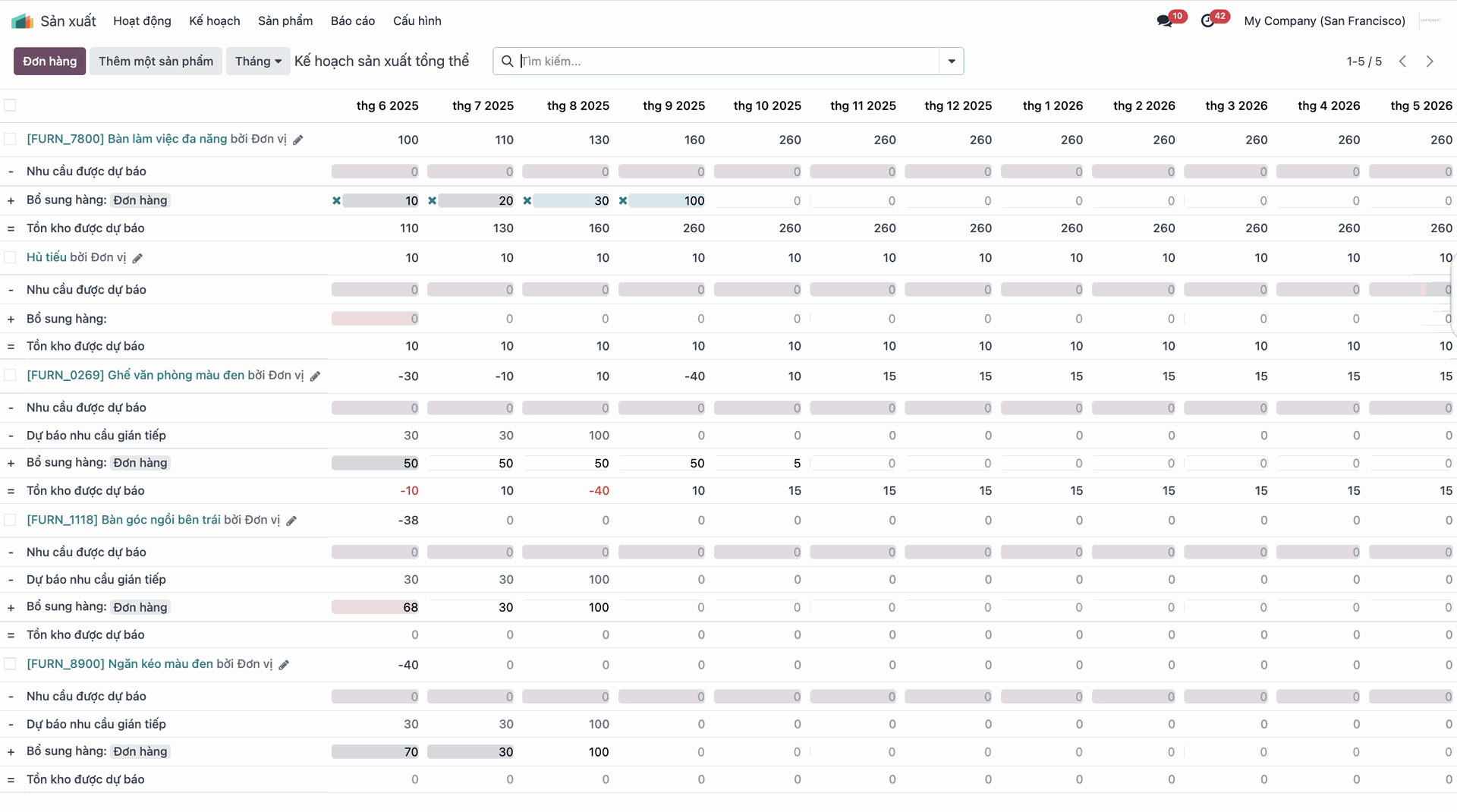Select the Bàn góc ngồi bên trái checkbox
Screen dimensions: 1457x812
[x=10, y=520]
